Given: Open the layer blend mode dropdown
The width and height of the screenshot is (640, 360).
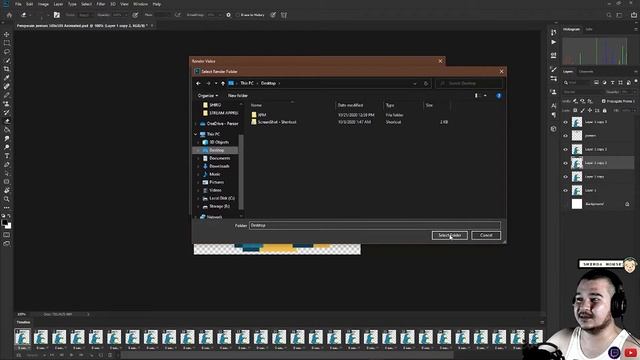Looking at the screenshot, I should 582,92.
